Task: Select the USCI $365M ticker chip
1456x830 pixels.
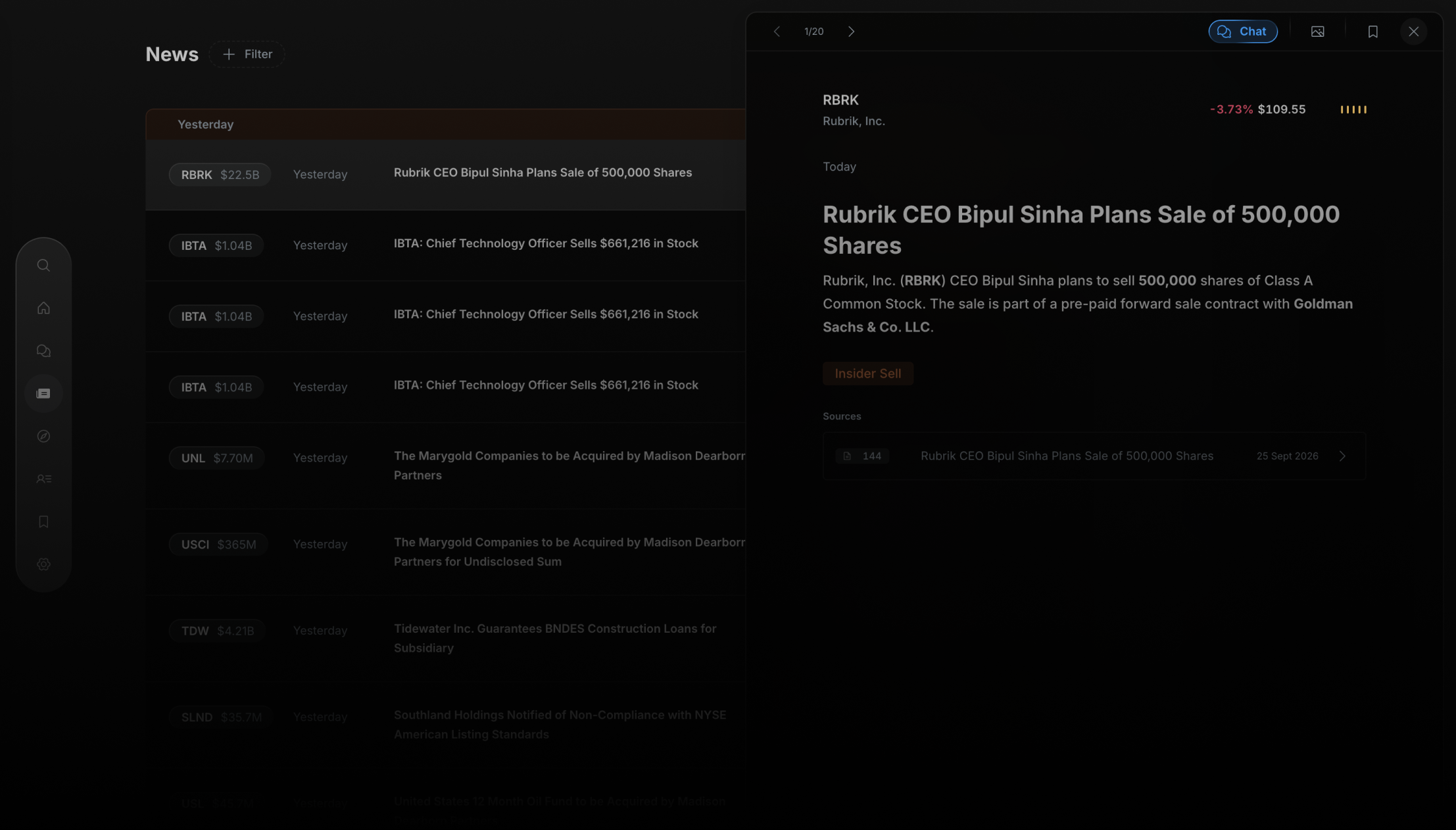Action: pos(218,545)
